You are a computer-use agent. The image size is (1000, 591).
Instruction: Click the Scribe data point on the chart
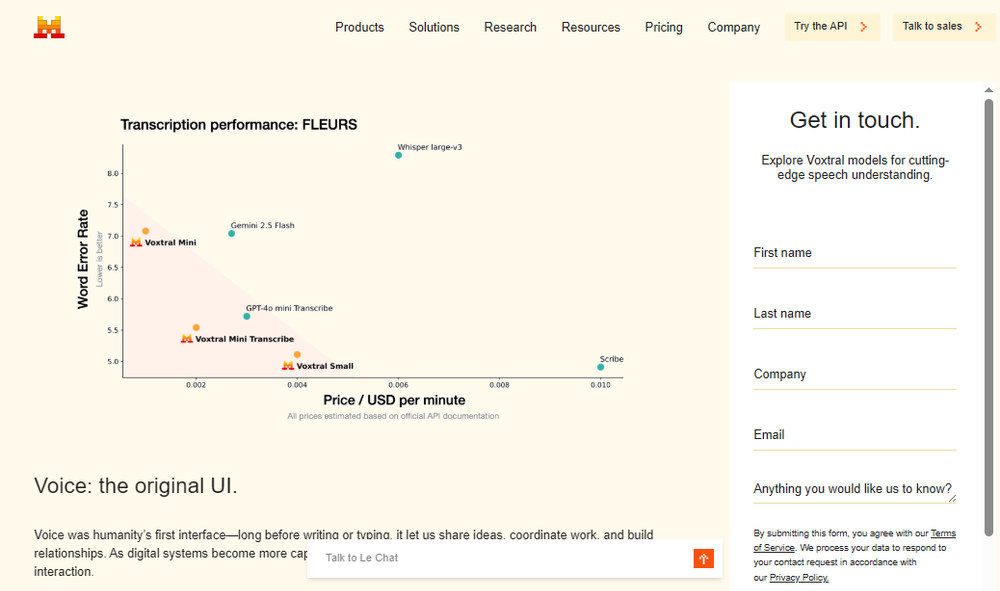[x=600, y=368]
